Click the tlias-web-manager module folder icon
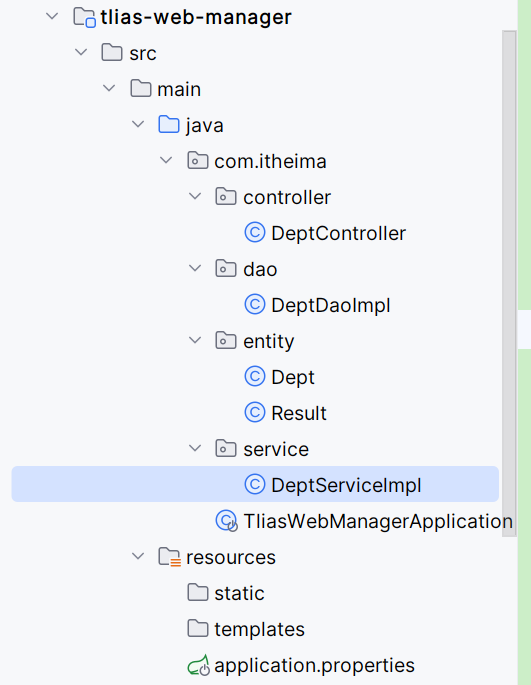531x685 pixels. 85,17
